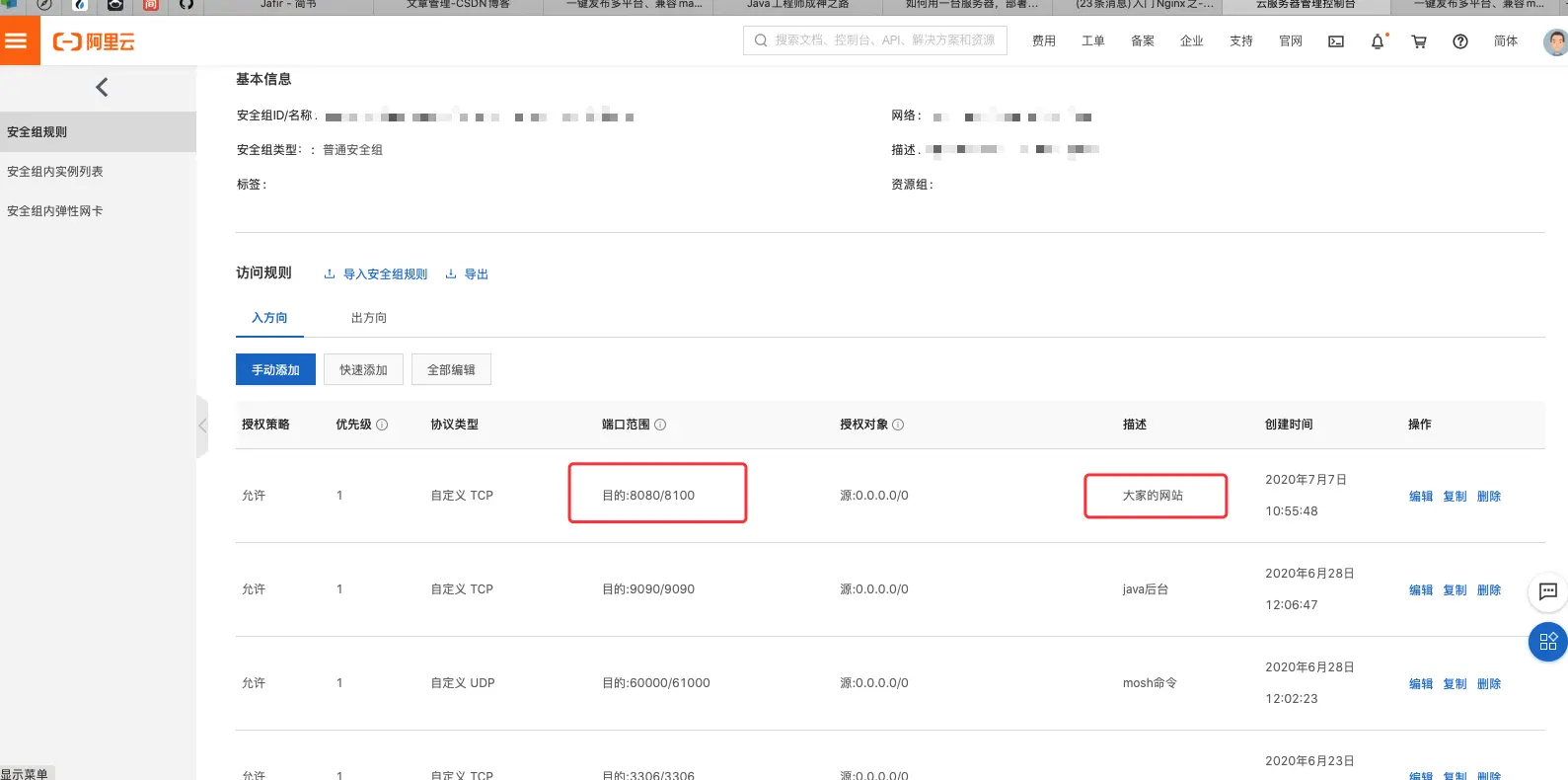Click the 快速添加 button

363,369
